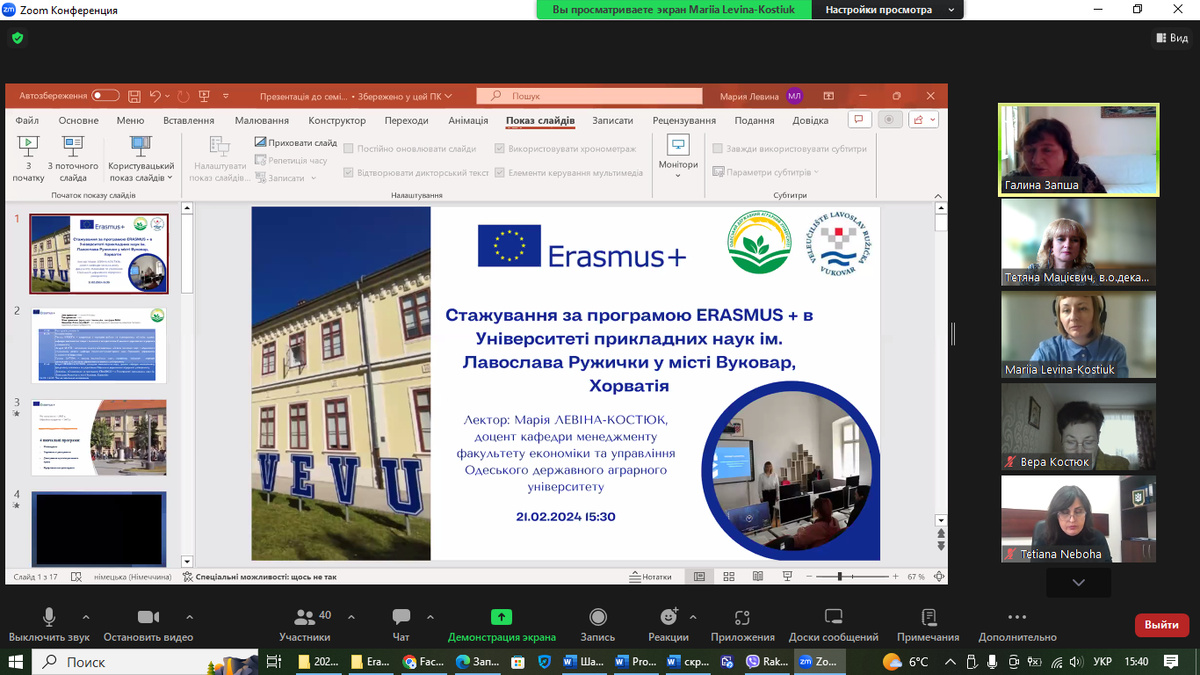Viewport: 1200px width, 675px height.
Task: Open Нотатки notes pane
Action: point(650,577)
